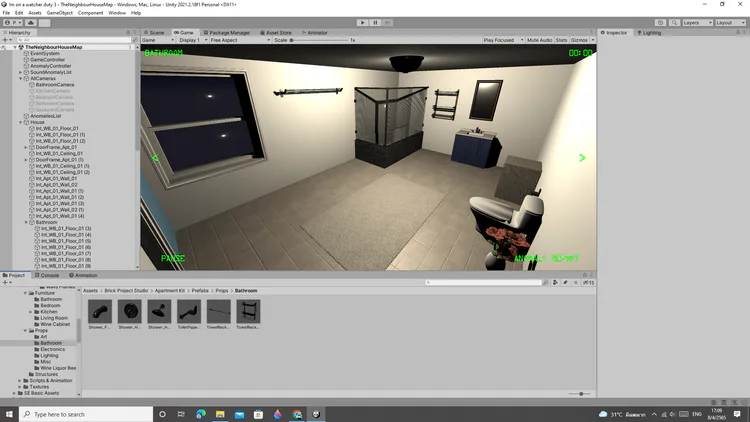Open Windows Start menu
750x422 pixels.
click(9, 414)
